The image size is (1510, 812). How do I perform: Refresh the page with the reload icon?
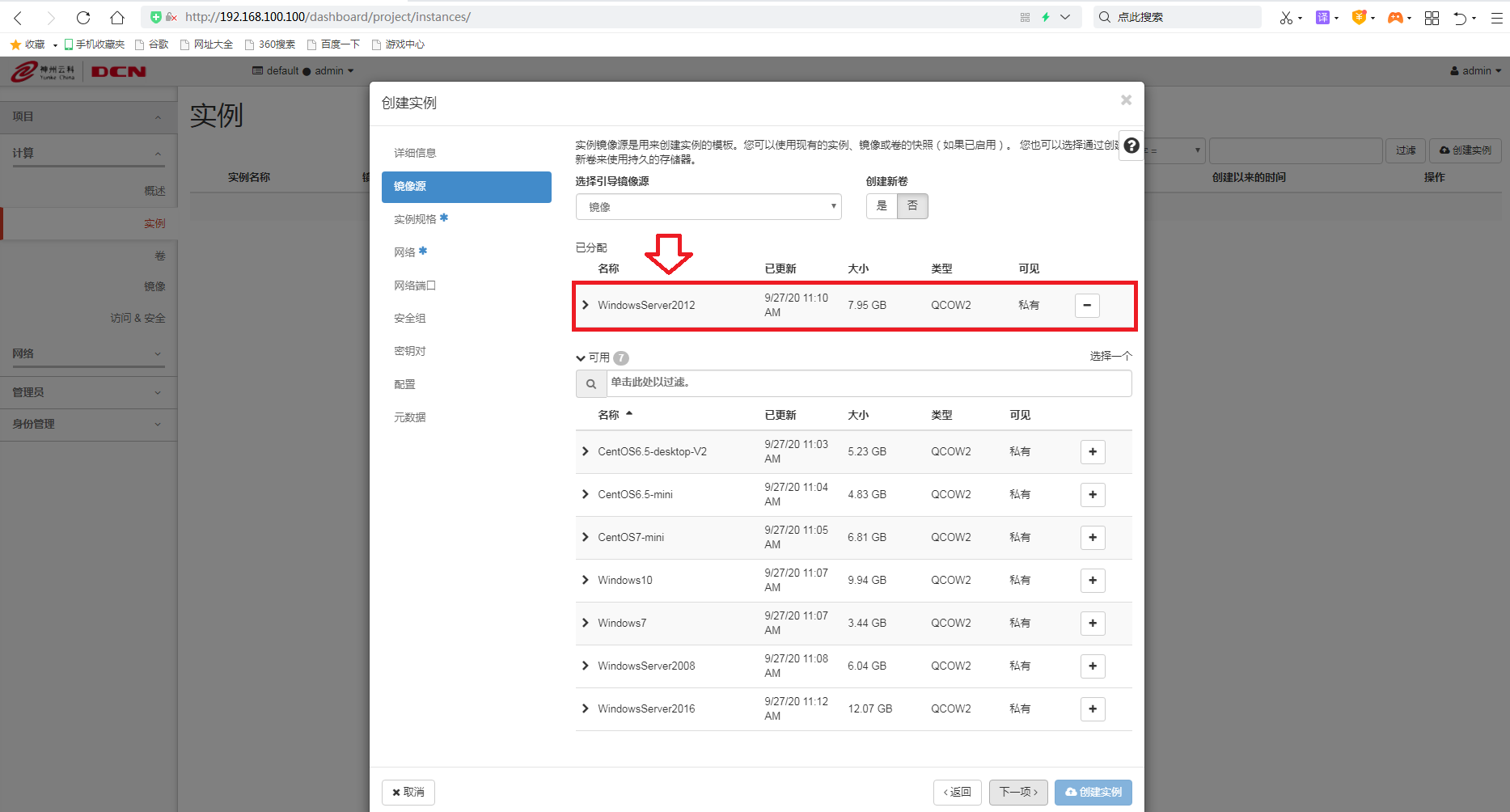(x=83, y=17)
